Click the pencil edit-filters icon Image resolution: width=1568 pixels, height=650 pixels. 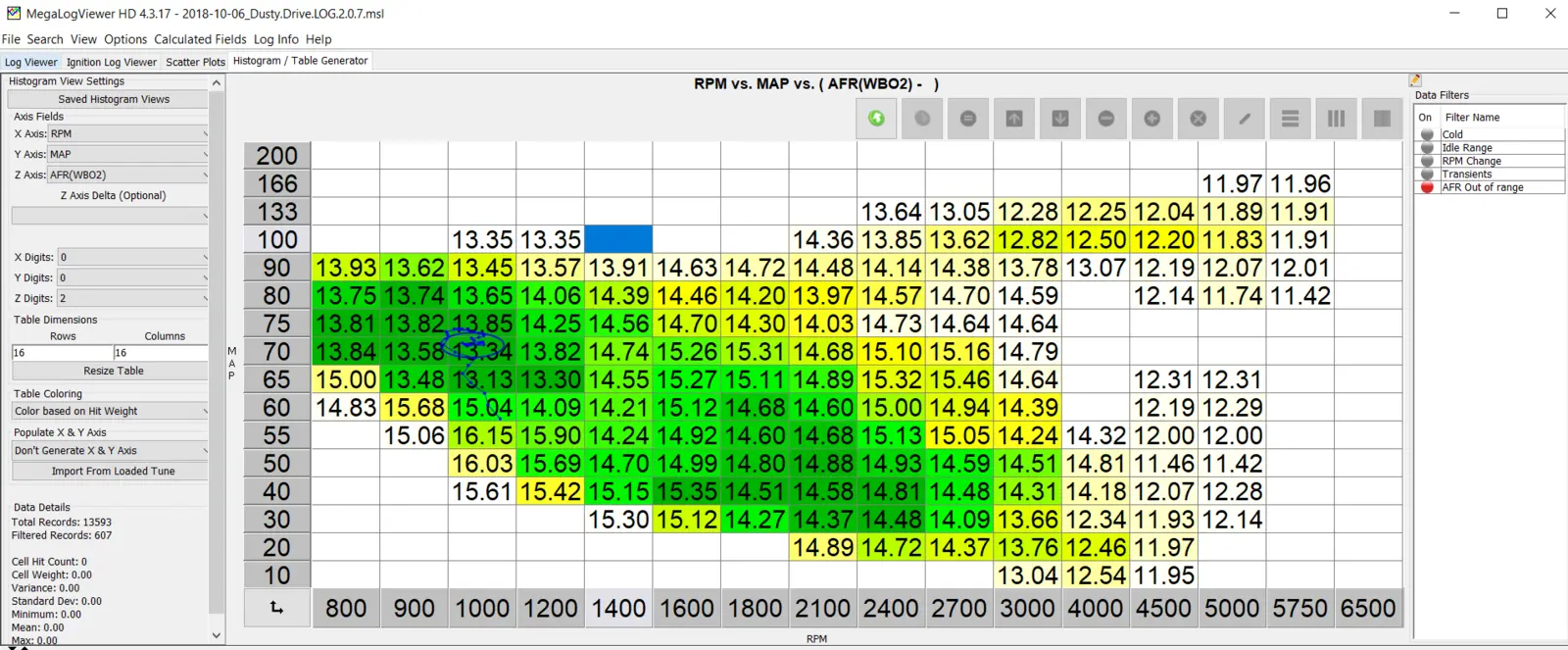pyautogui.click(x=1415, y=80)
